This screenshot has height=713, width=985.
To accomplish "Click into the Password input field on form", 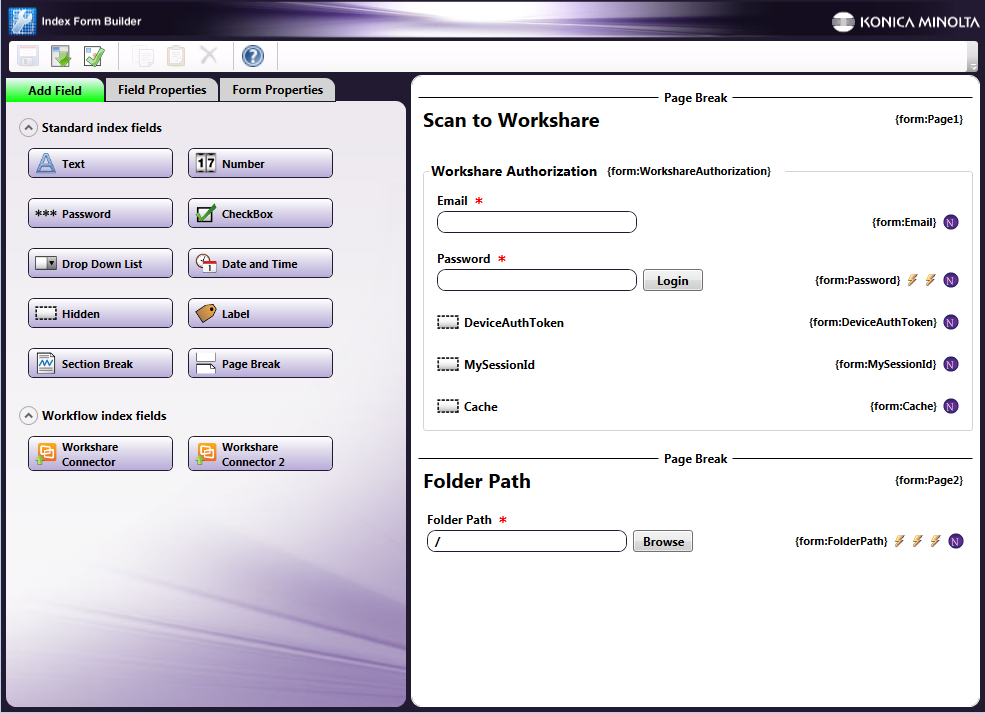I will (537, 280).
